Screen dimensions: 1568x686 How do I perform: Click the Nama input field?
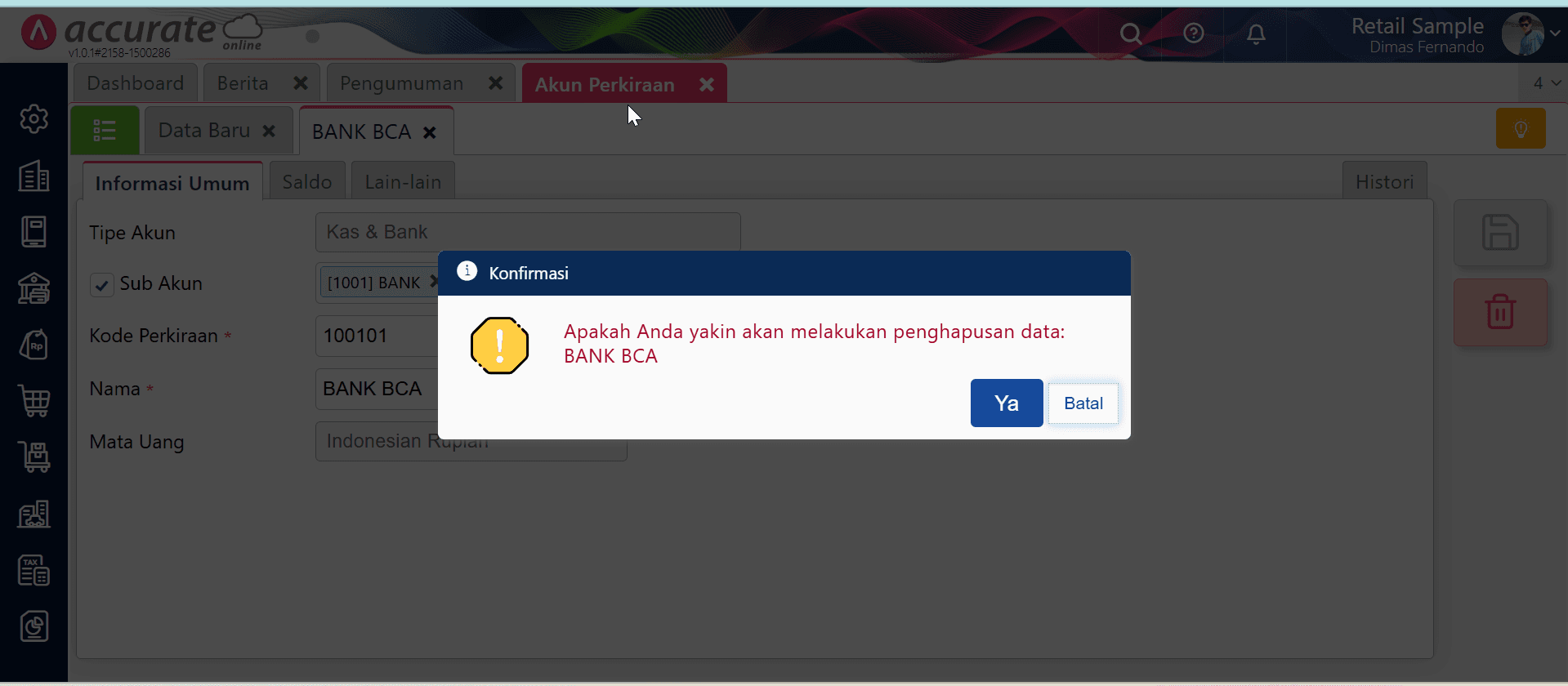point(377,389)
